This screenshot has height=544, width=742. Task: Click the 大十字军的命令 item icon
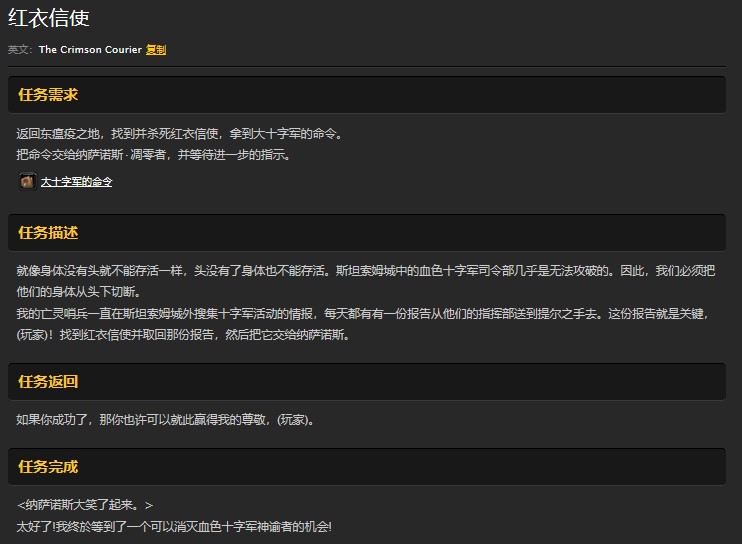(27, 182)
